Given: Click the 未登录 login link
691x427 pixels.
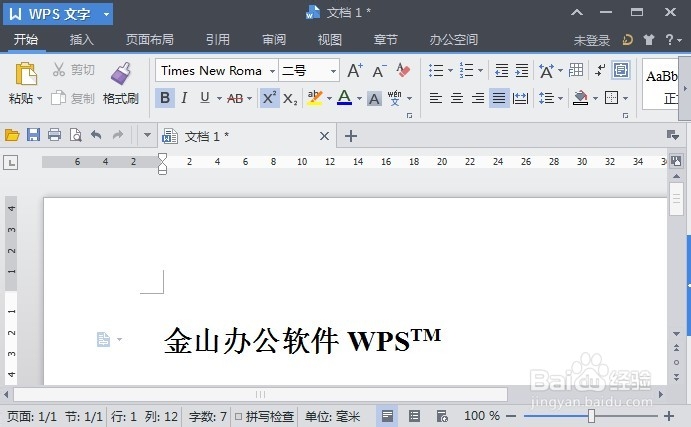Looking at the screenshot, I should pyautogui.click(x=592, y=41).
